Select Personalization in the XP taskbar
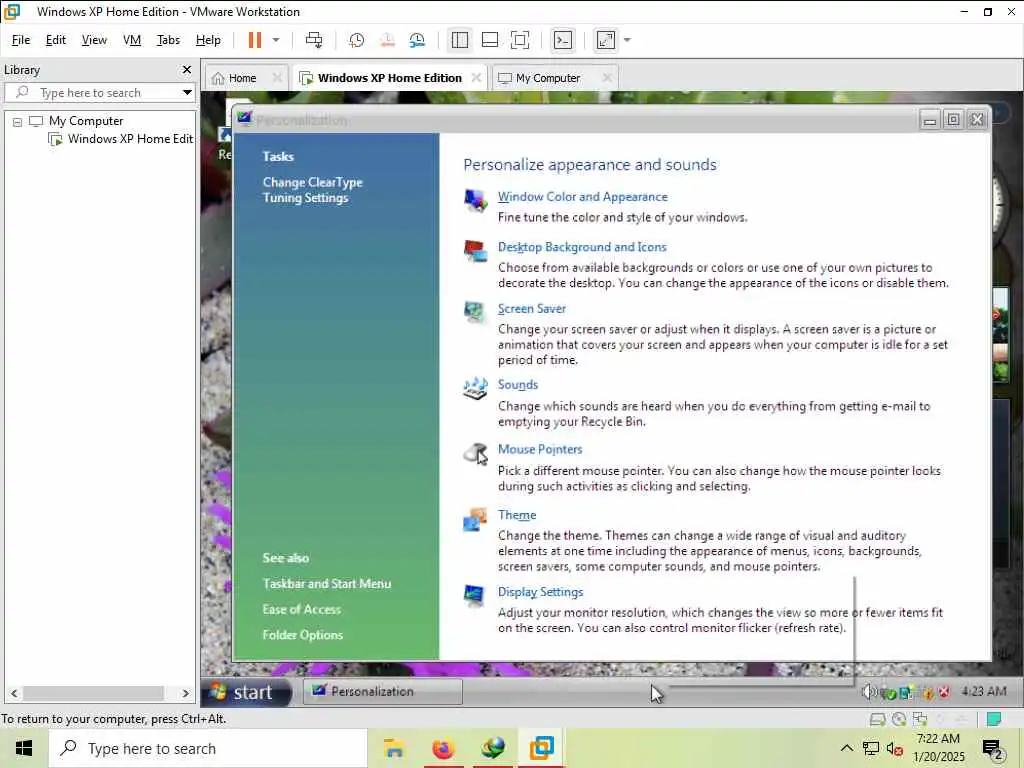 click(383, 692)
